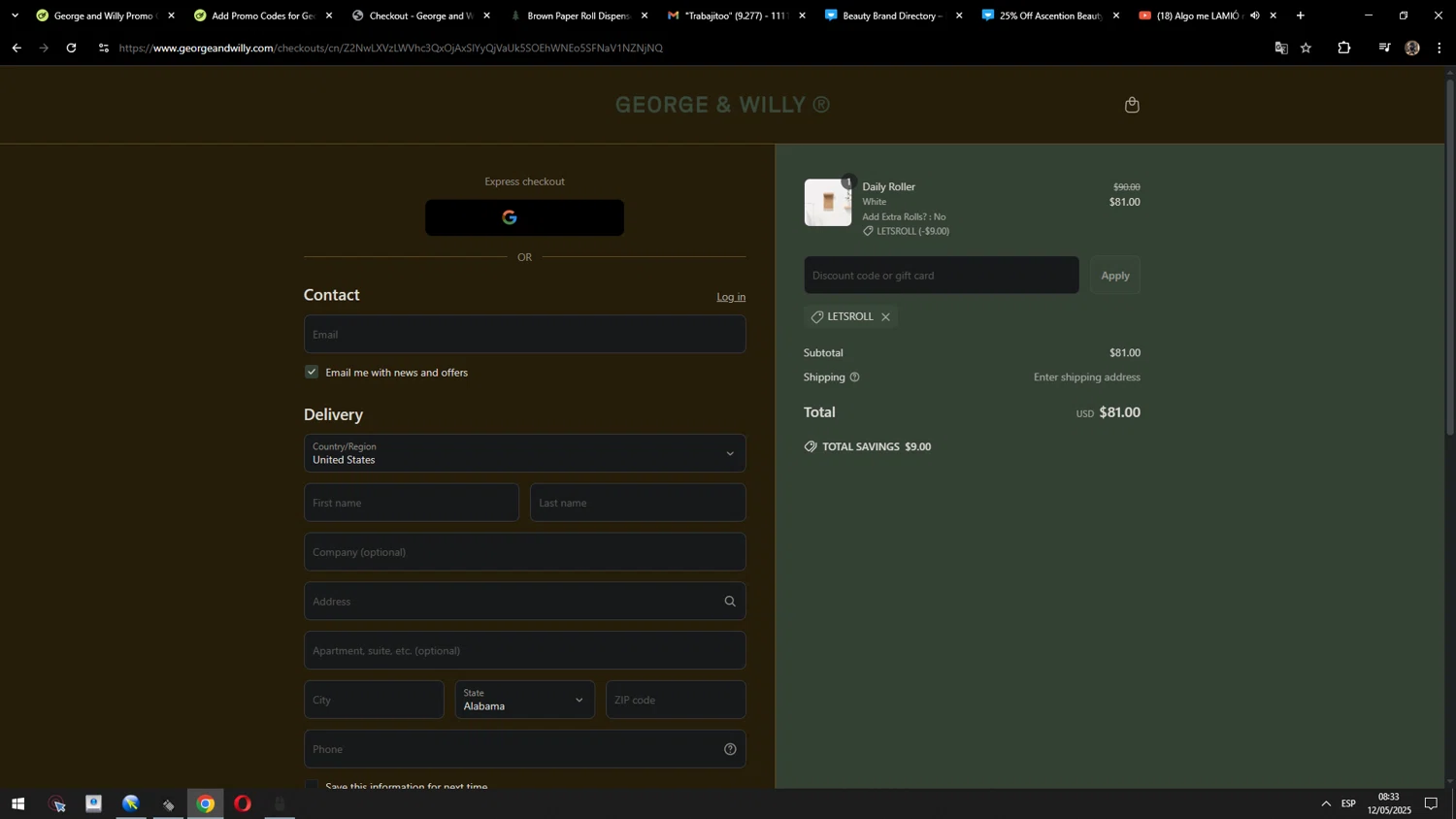Open Windows Start menu
Image resolution: width=1456 pixels, height=819 pixels.
[x=17, y=803]
